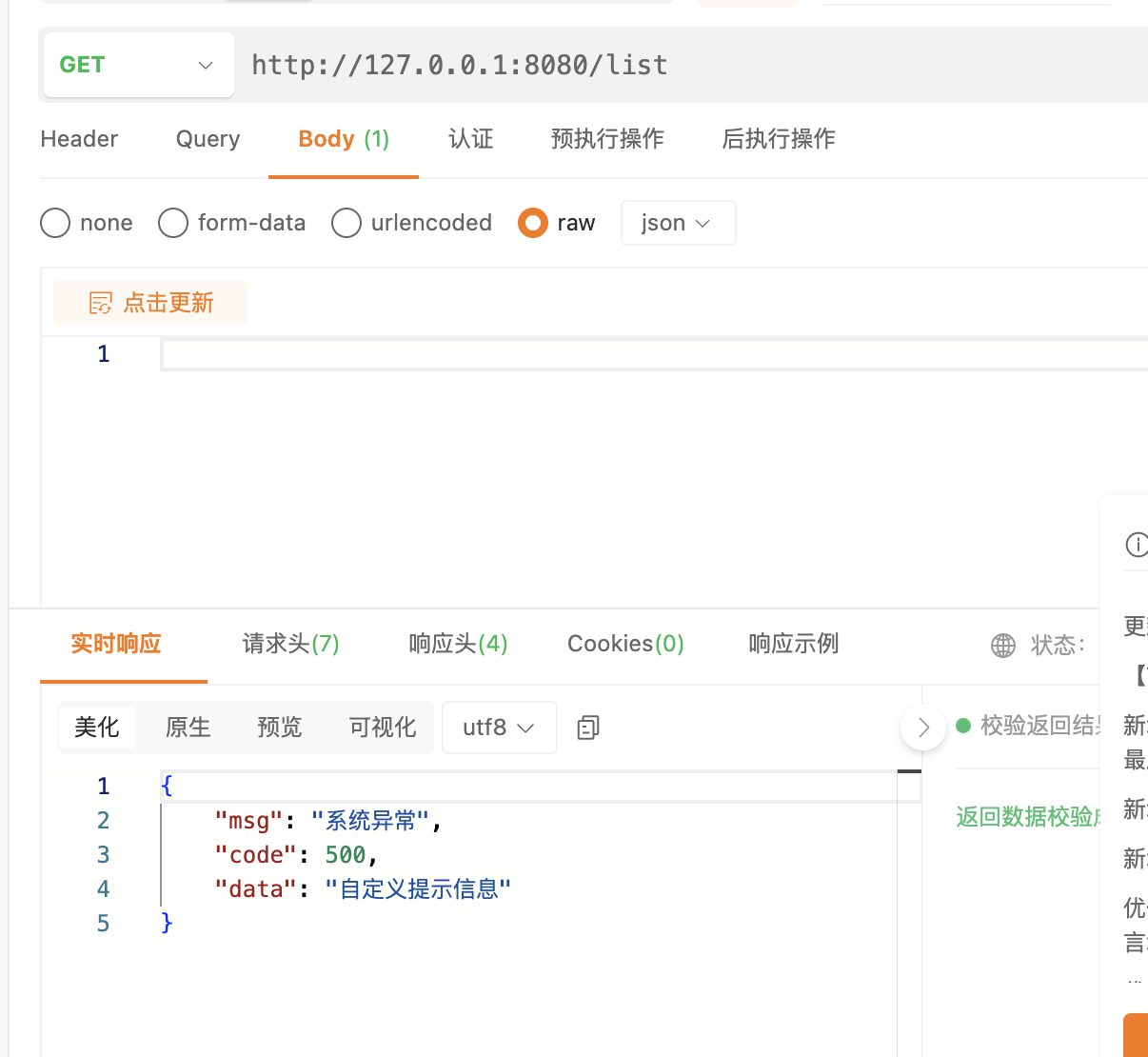Click the round chevron panel expander
This screenshot has width=1148, height=1057.
coord(922,728)
